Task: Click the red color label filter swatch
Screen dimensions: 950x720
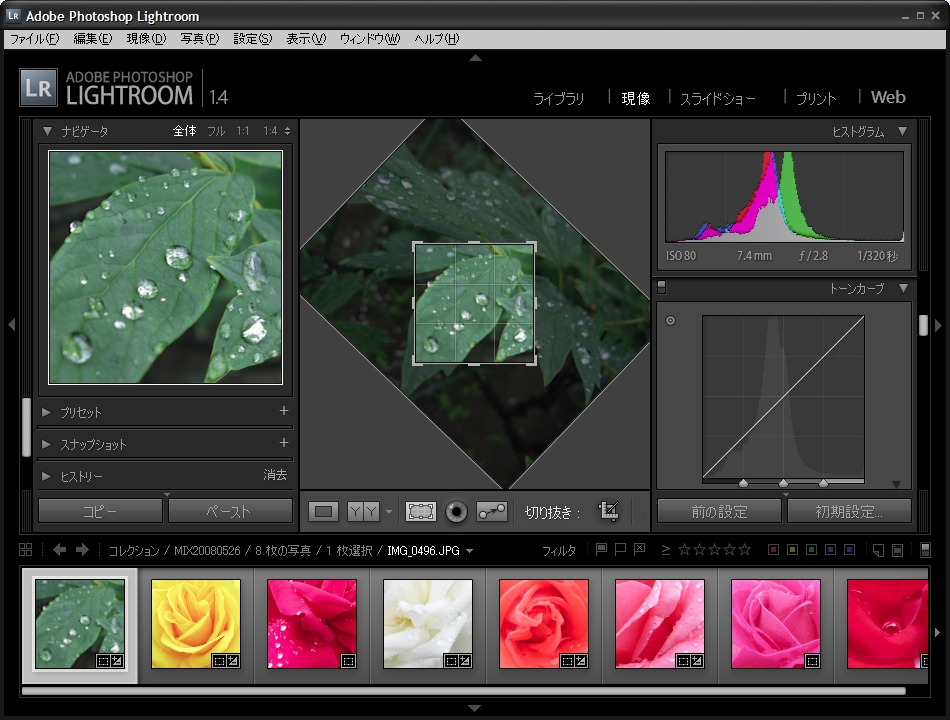Action: [x=773, y=549]
